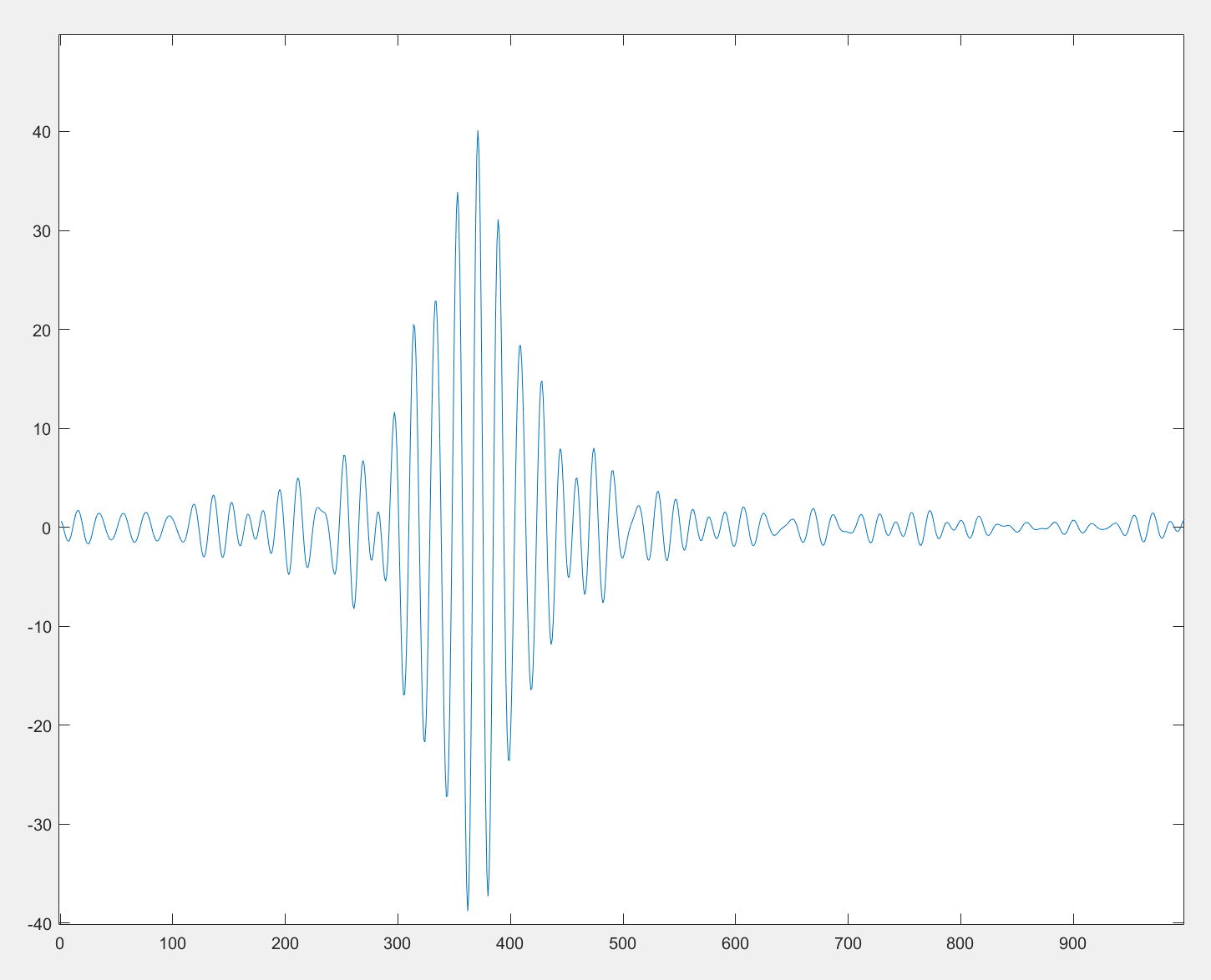The height and width of the screenshot is (980, 1211).
Task: Click the x-axis label 500
Action: (x=622, y=944)
